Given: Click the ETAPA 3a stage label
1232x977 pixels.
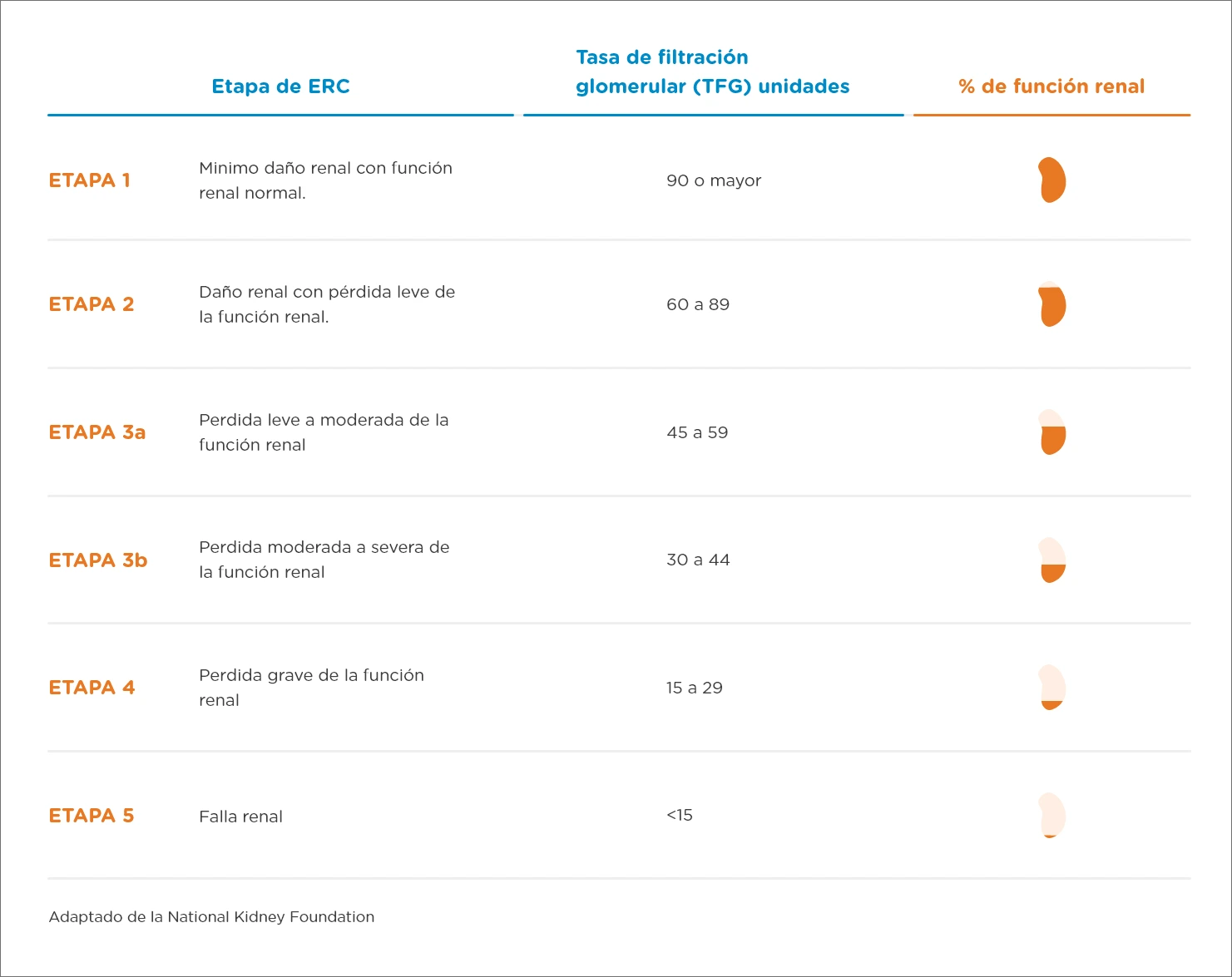Looking at the screenshot, I should (97, 432).
